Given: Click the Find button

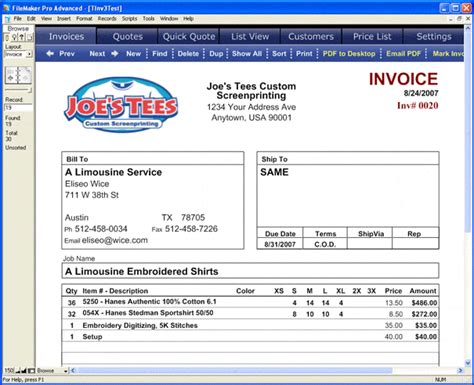Looking at the screenshot, I should point(160,53).
